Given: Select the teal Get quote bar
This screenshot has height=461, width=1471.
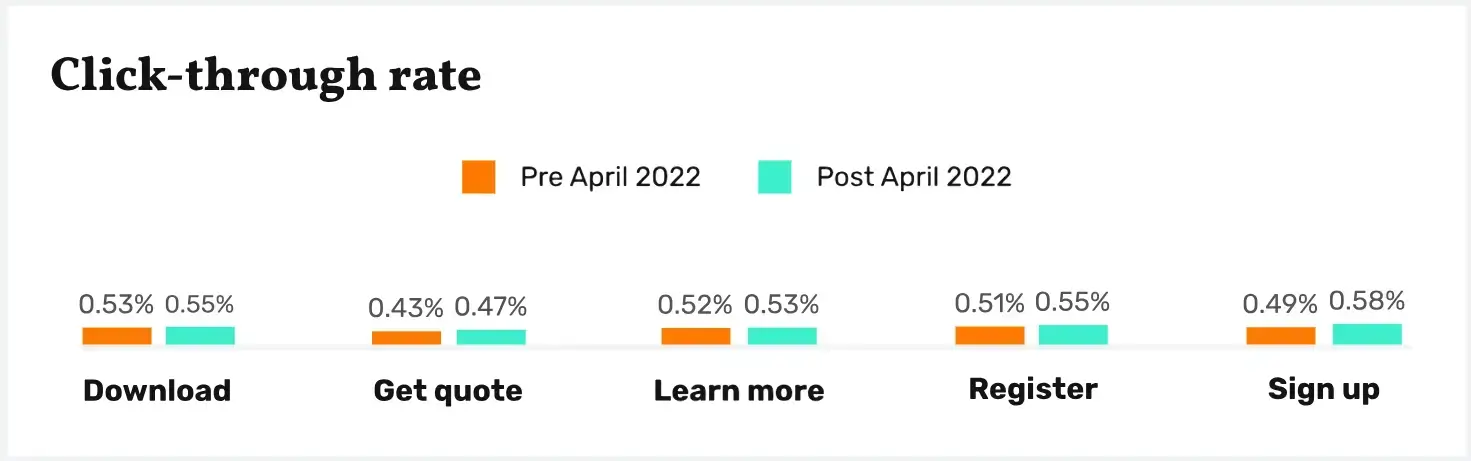Looking at the screenshot, I should pyautogui.click(x=491, y=337).
